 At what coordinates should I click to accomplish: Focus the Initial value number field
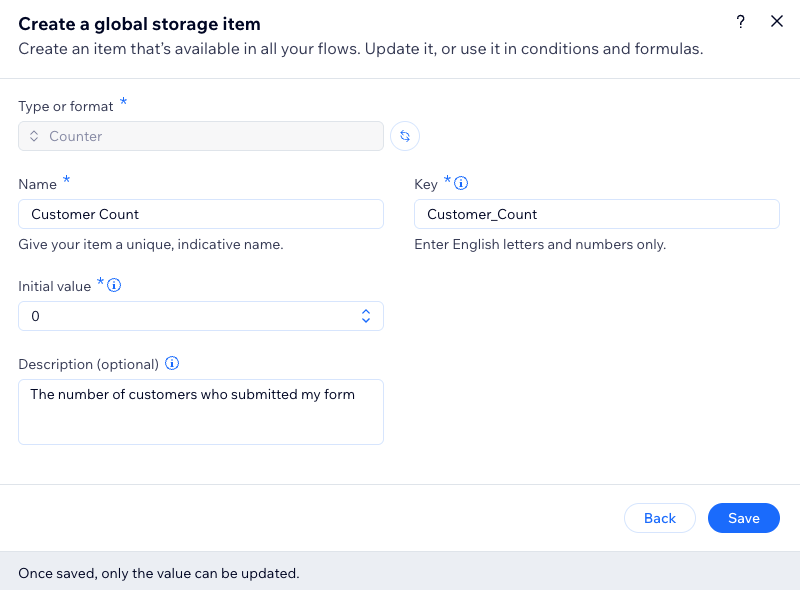[x=185, y=316]
